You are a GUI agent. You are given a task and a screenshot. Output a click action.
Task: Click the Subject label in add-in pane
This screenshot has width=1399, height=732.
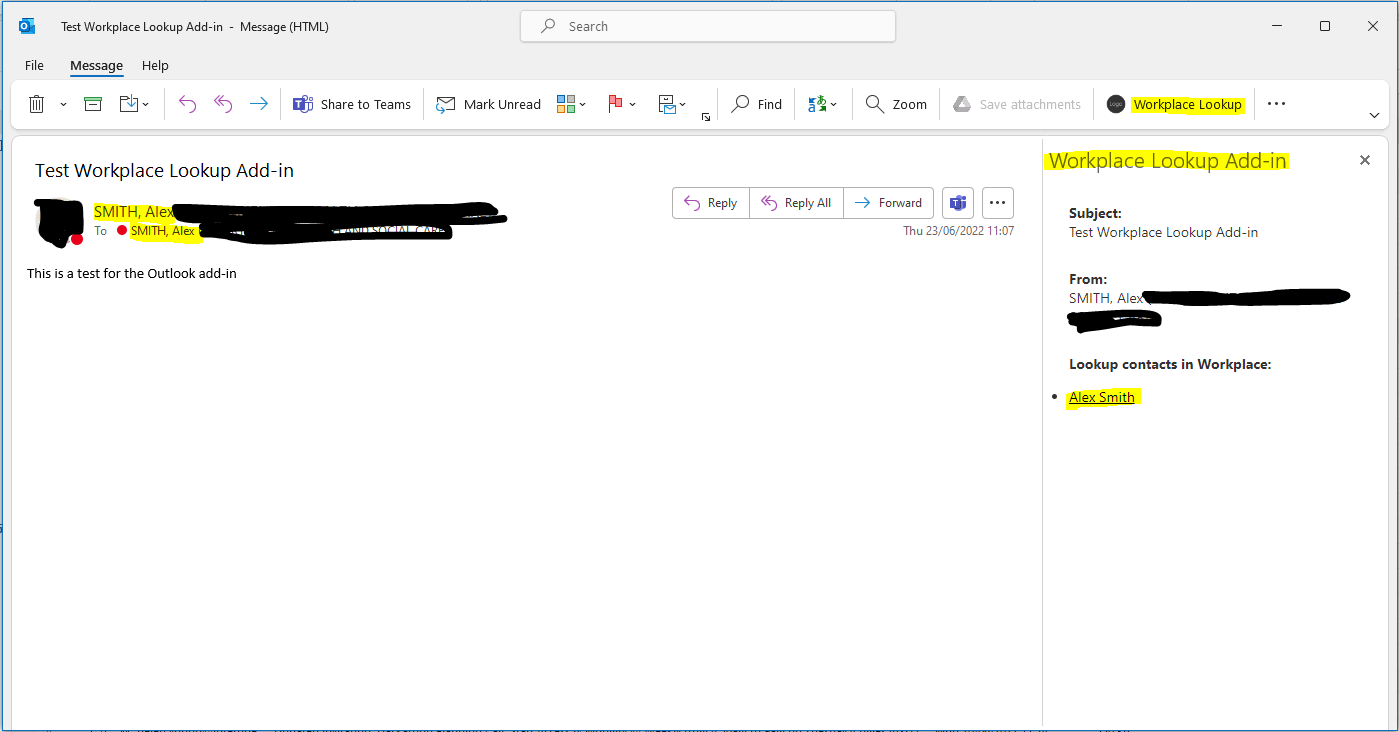point(1095,213)
